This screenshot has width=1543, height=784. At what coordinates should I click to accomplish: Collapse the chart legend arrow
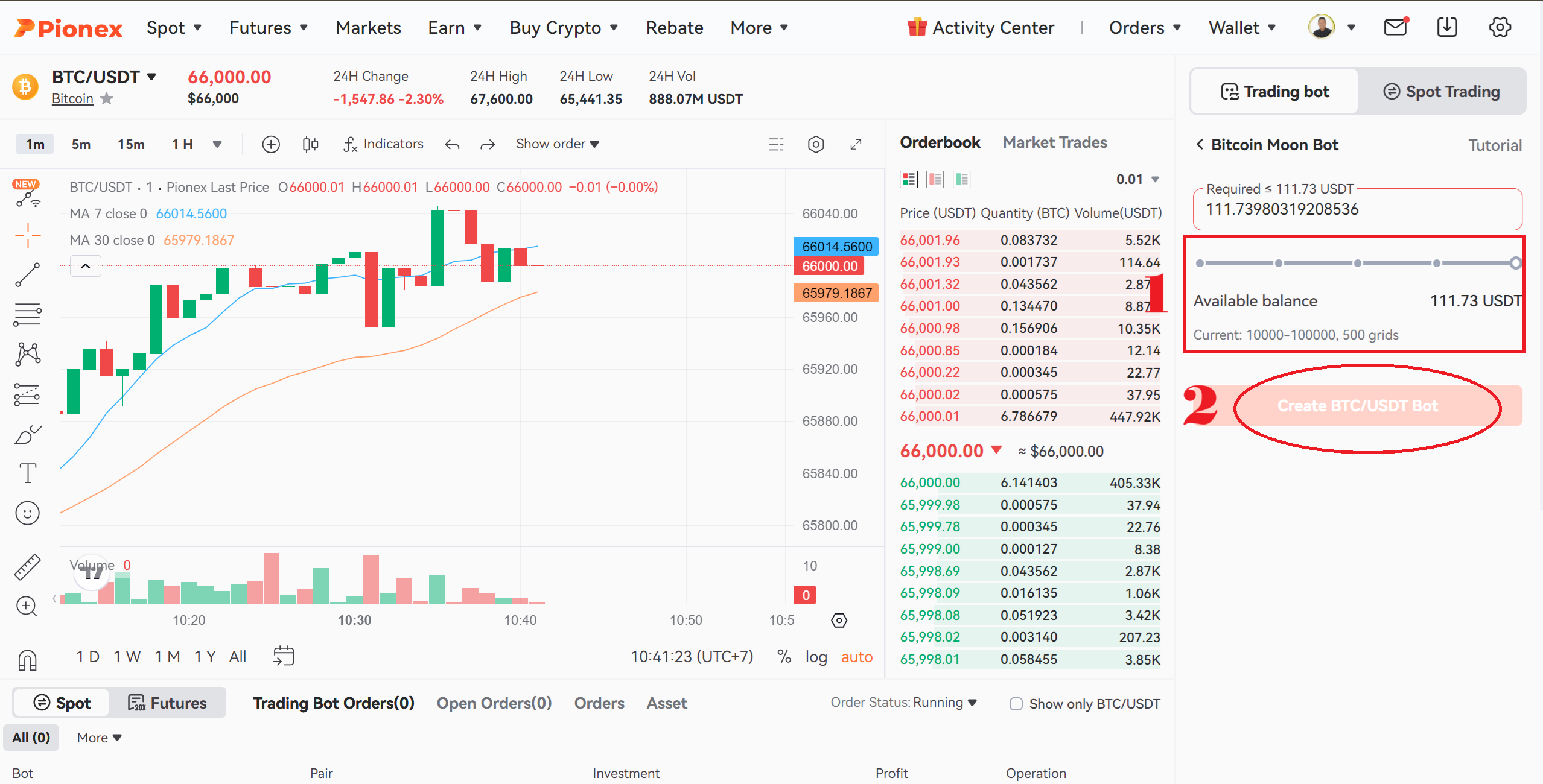pyautogui.click(x=86, y=266)
